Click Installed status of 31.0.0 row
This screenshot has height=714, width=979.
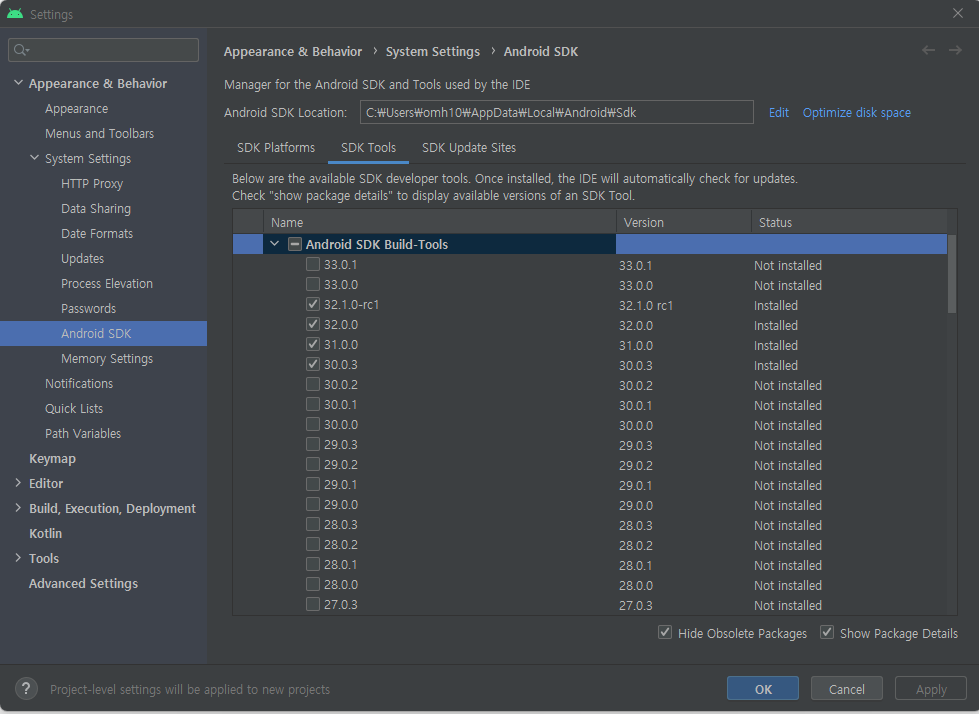tap(775, 345)
